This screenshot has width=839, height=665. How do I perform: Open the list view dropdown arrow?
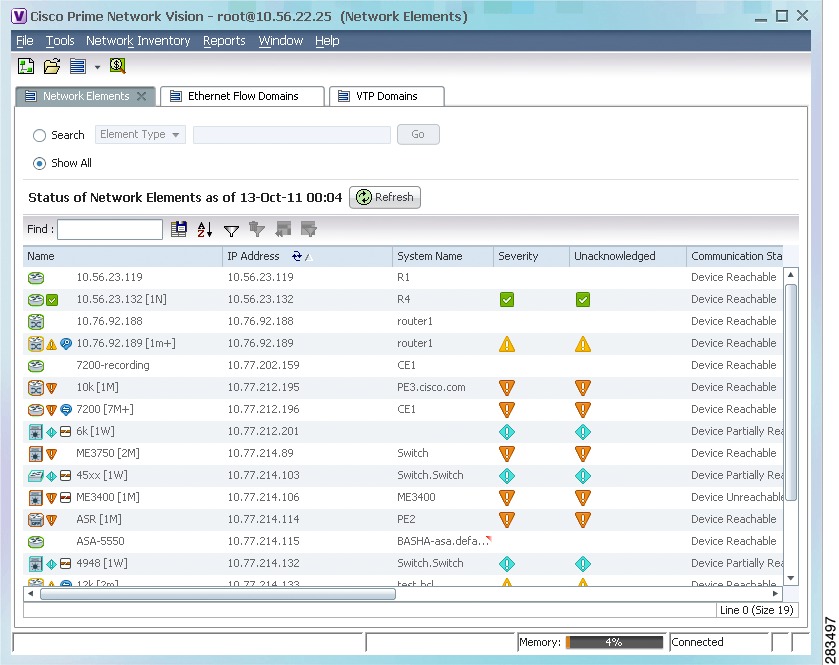tap(97, 67)
